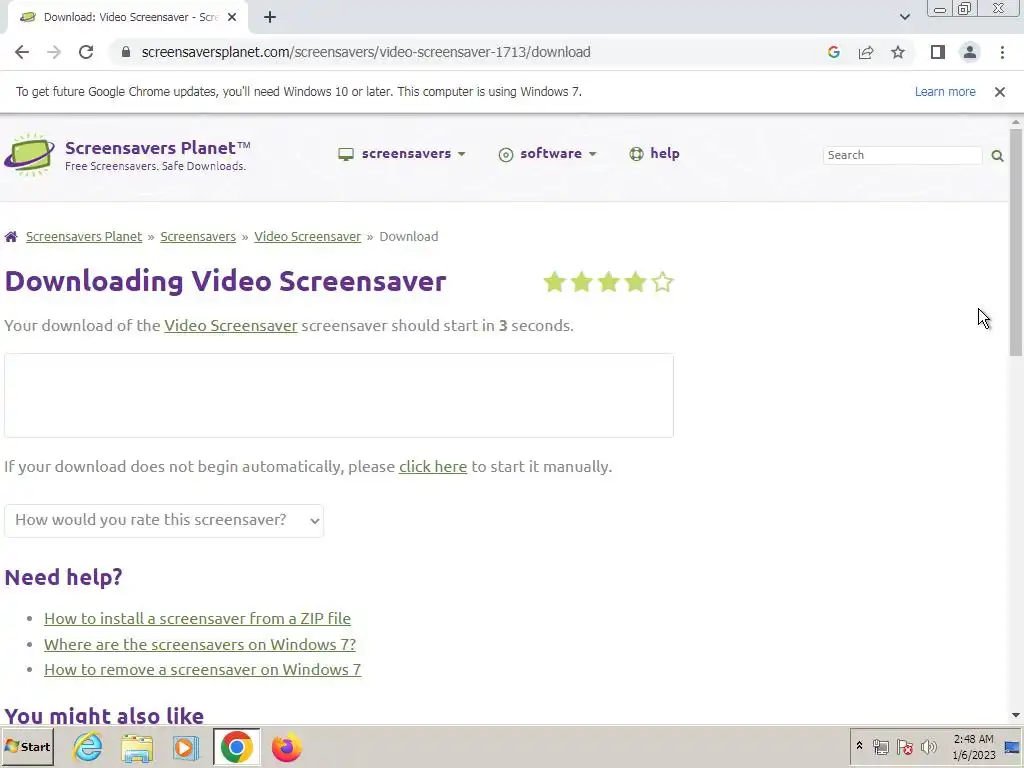Open the volume speaker tray icon
The image size is (1024, 768).
coord(928,746)
